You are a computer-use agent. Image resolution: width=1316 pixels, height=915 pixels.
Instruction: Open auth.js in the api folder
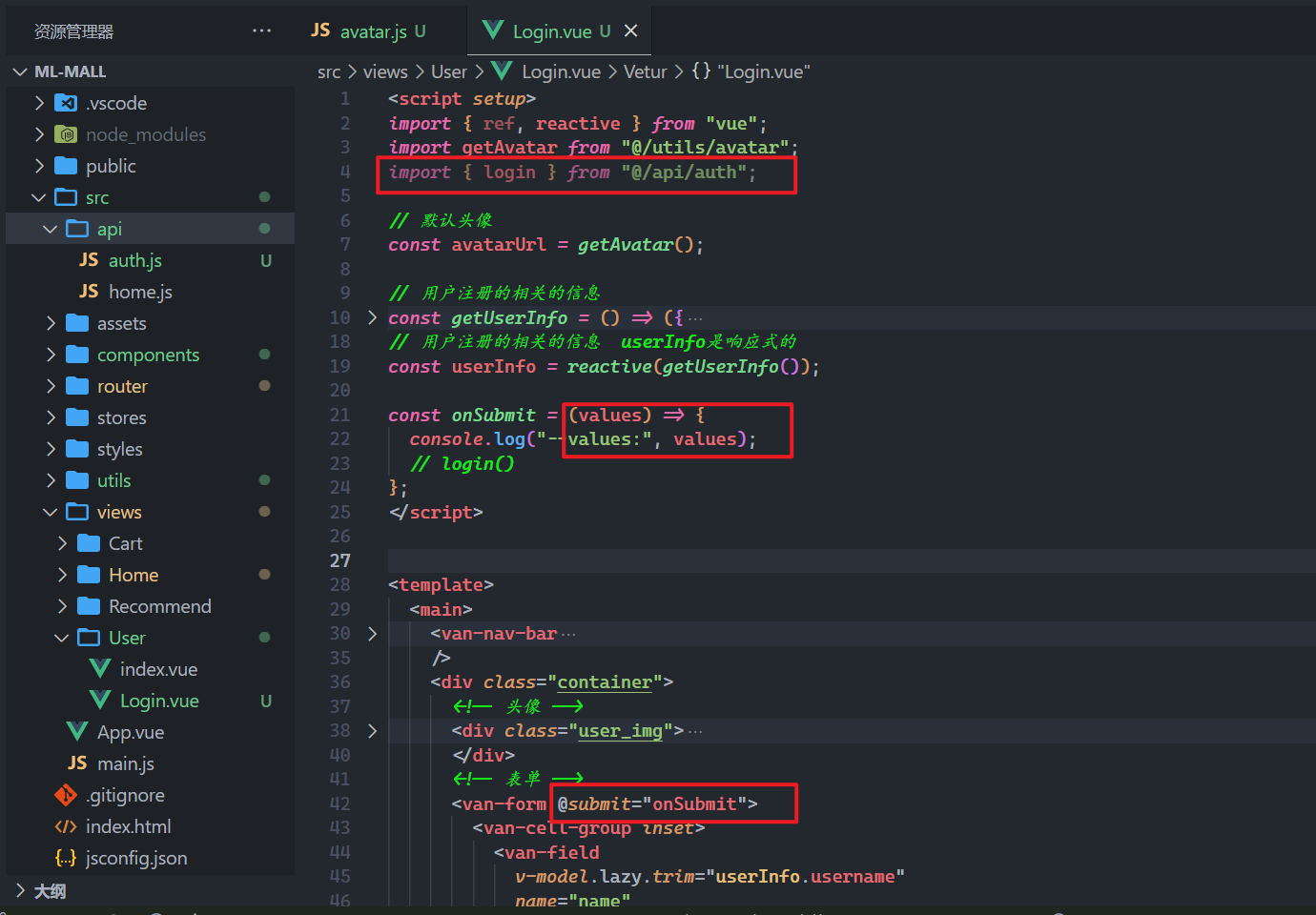[x=134, y=260]
